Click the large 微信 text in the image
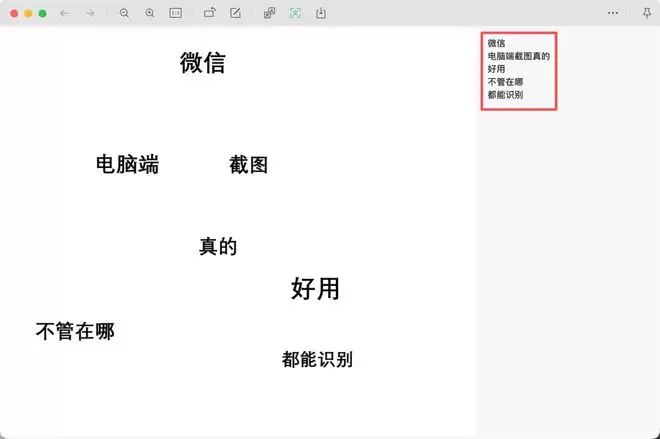This screenshot has width=660, height=439. point(202,63)
